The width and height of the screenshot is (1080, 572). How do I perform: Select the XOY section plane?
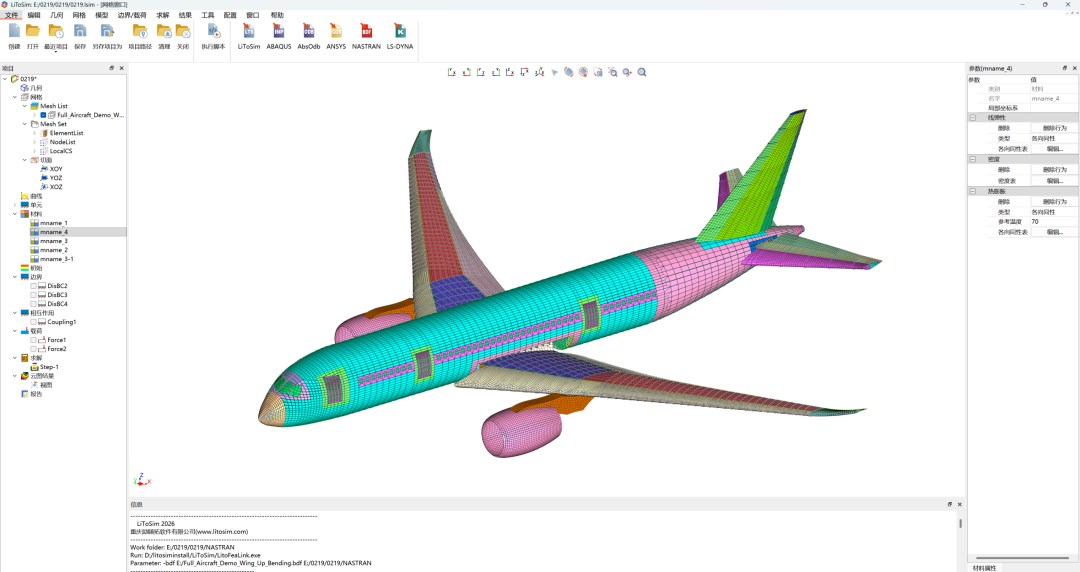[x=56, y=169]
